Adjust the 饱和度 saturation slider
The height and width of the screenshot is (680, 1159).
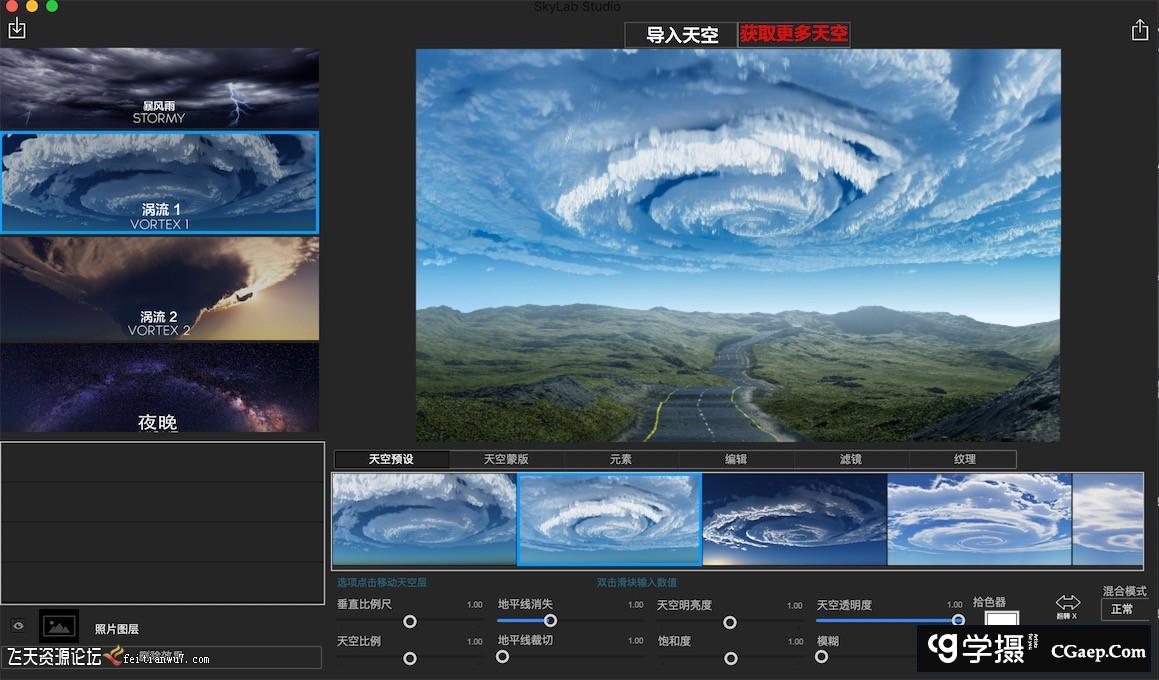click(730, 659)
